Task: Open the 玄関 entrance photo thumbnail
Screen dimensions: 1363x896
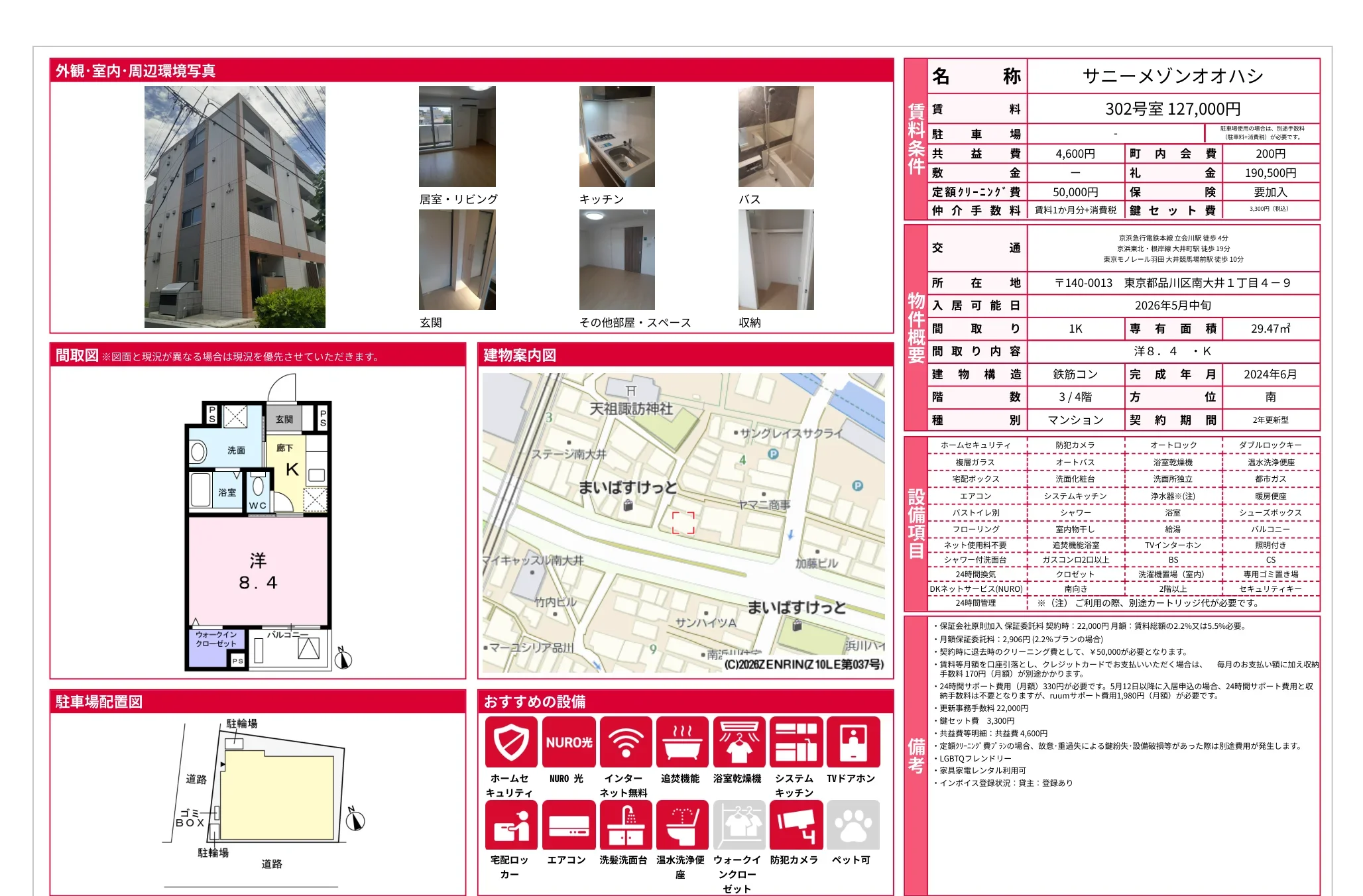Action: pos(457,260)
